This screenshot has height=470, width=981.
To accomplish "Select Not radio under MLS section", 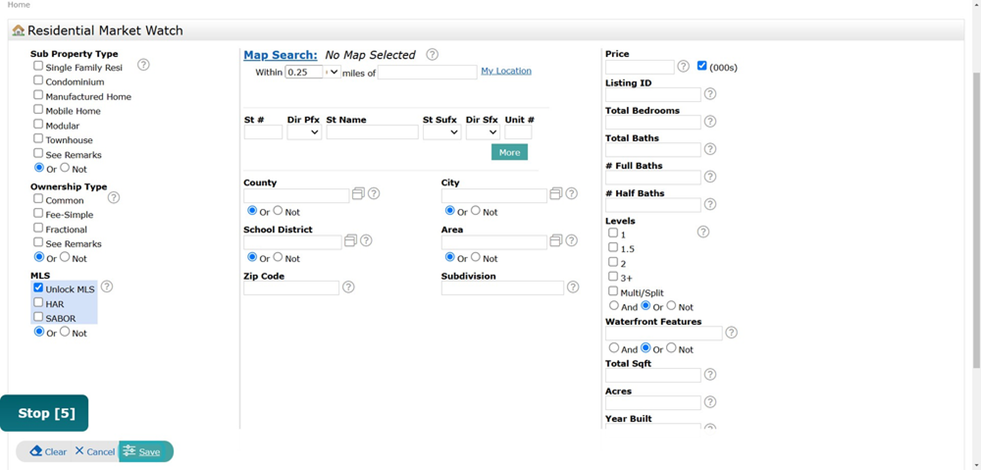I will click(x=64, y=332).
